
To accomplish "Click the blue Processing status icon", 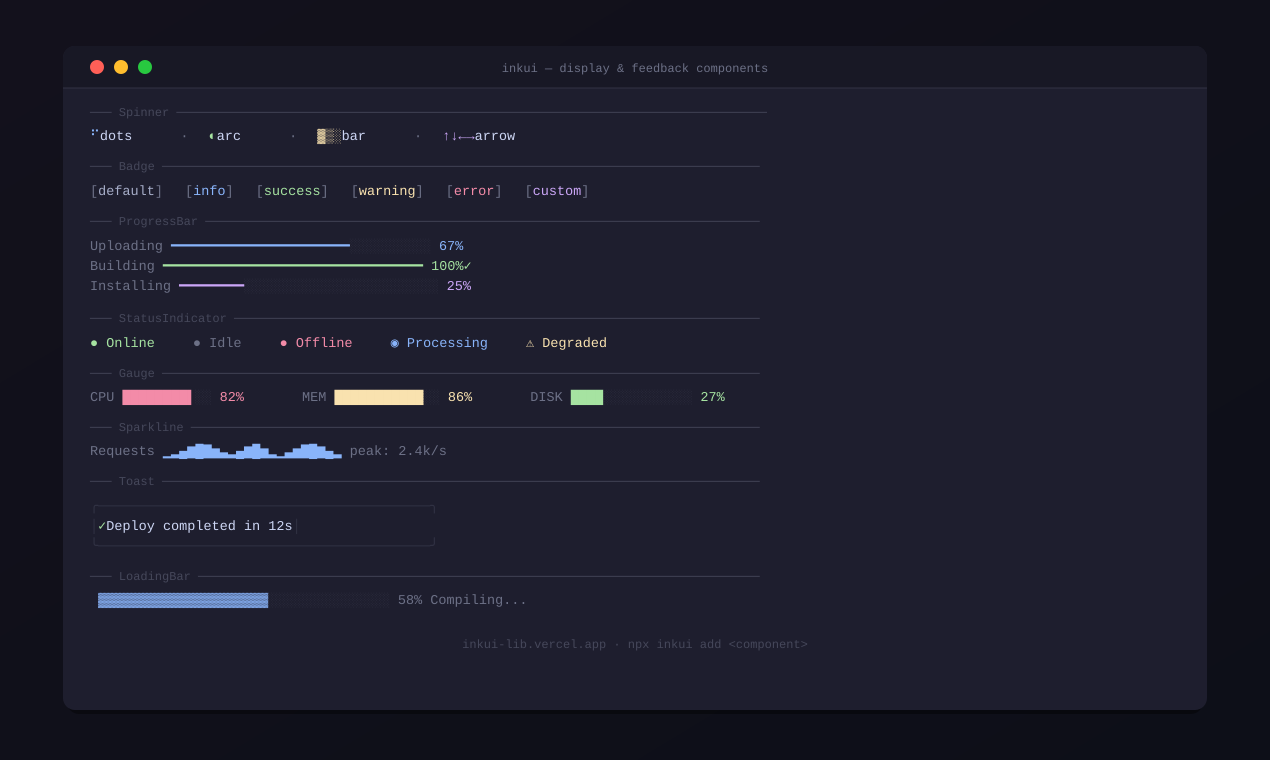I will click(394, 343).
